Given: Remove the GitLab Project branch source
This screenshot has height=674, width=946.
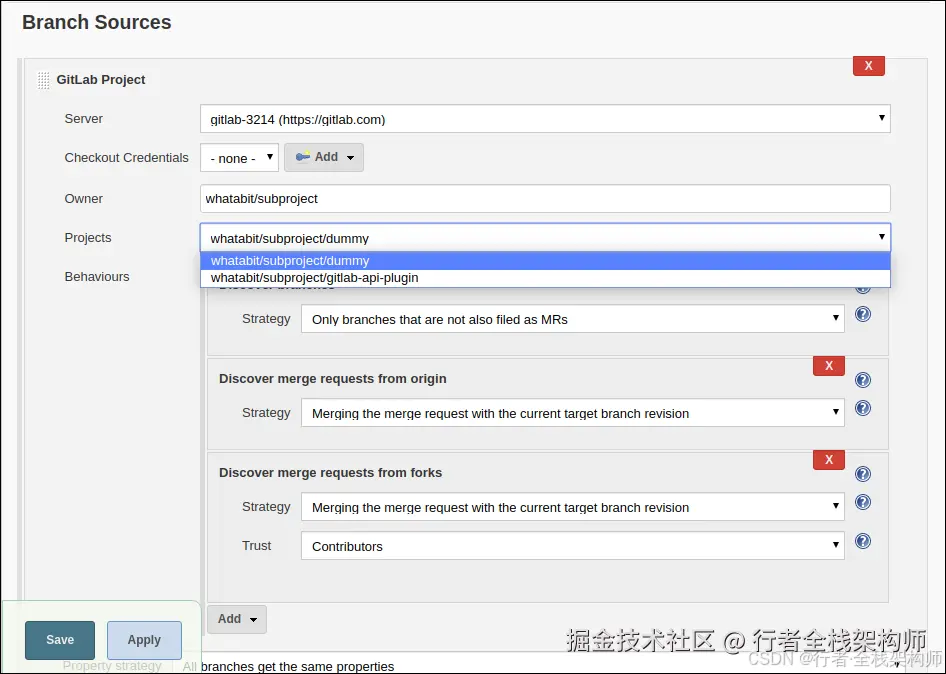Looking at the screenshot, I should pos(869,66).
